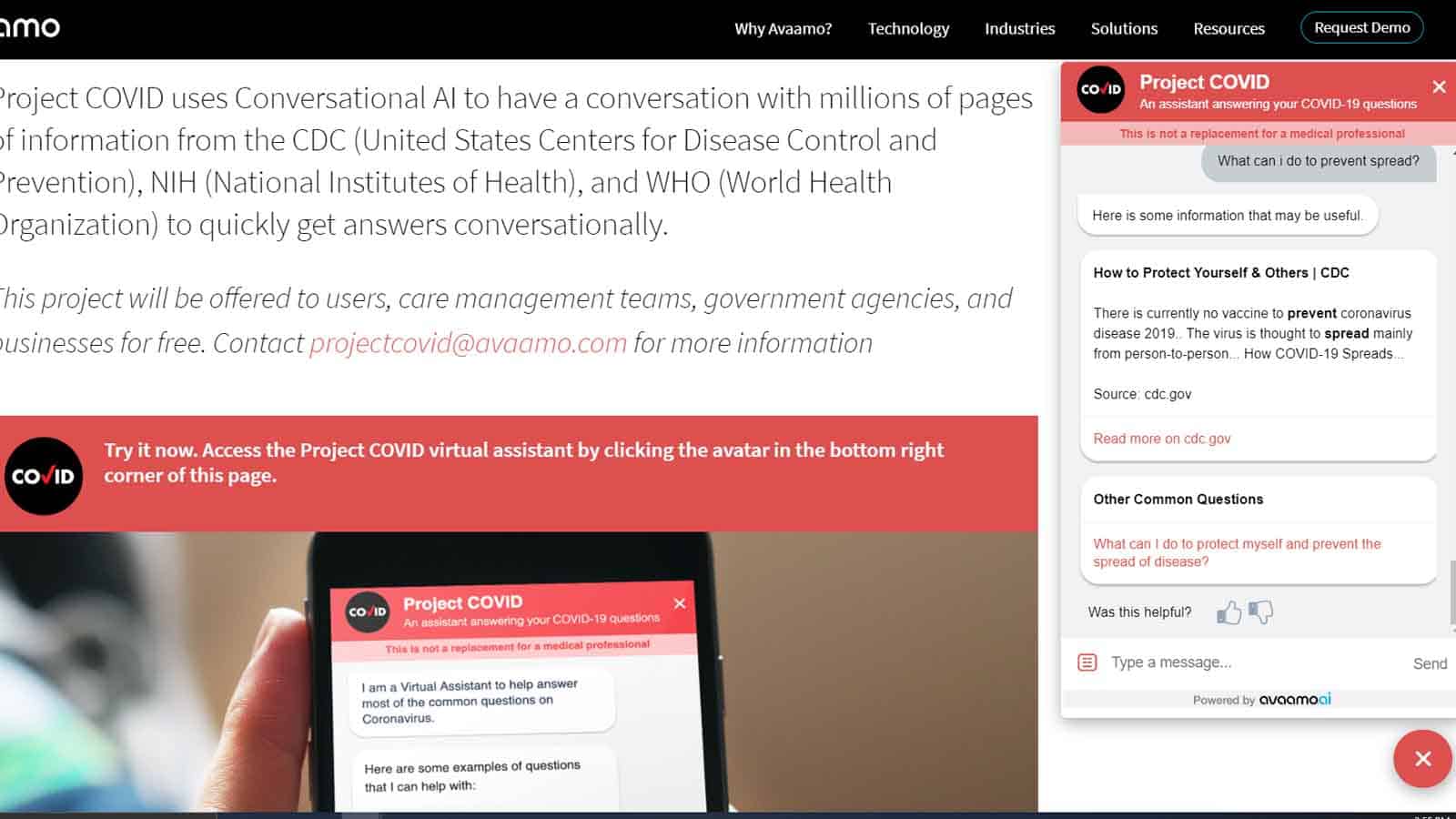Close the Project COVID chat panel
1456x819 pixels.
1439,87
